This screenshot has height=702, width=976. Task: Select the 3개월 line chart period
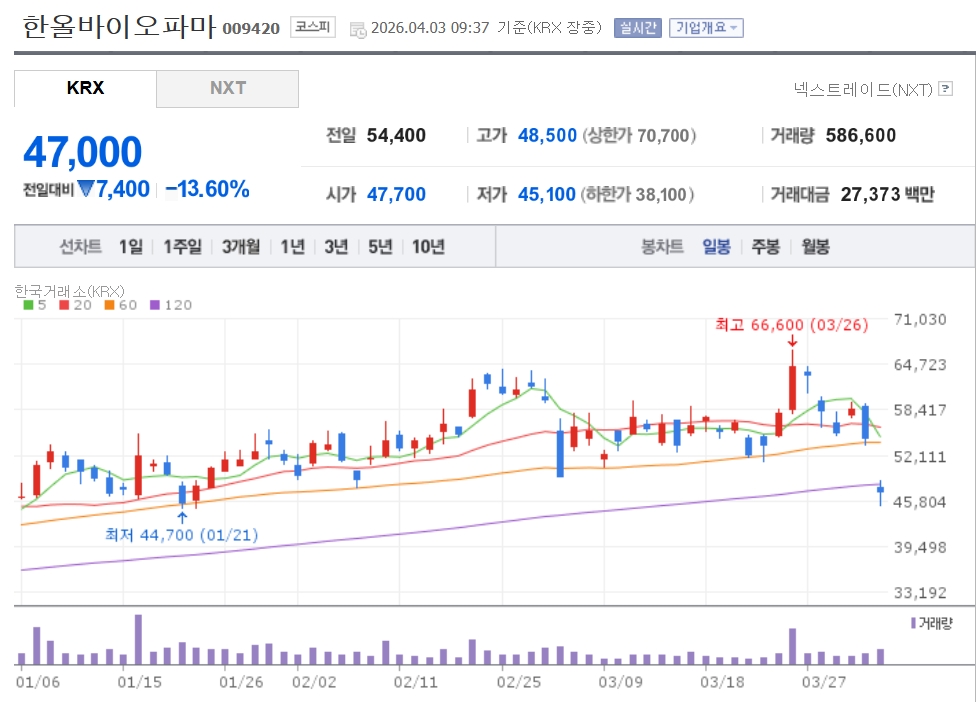[x=241, y=247]
